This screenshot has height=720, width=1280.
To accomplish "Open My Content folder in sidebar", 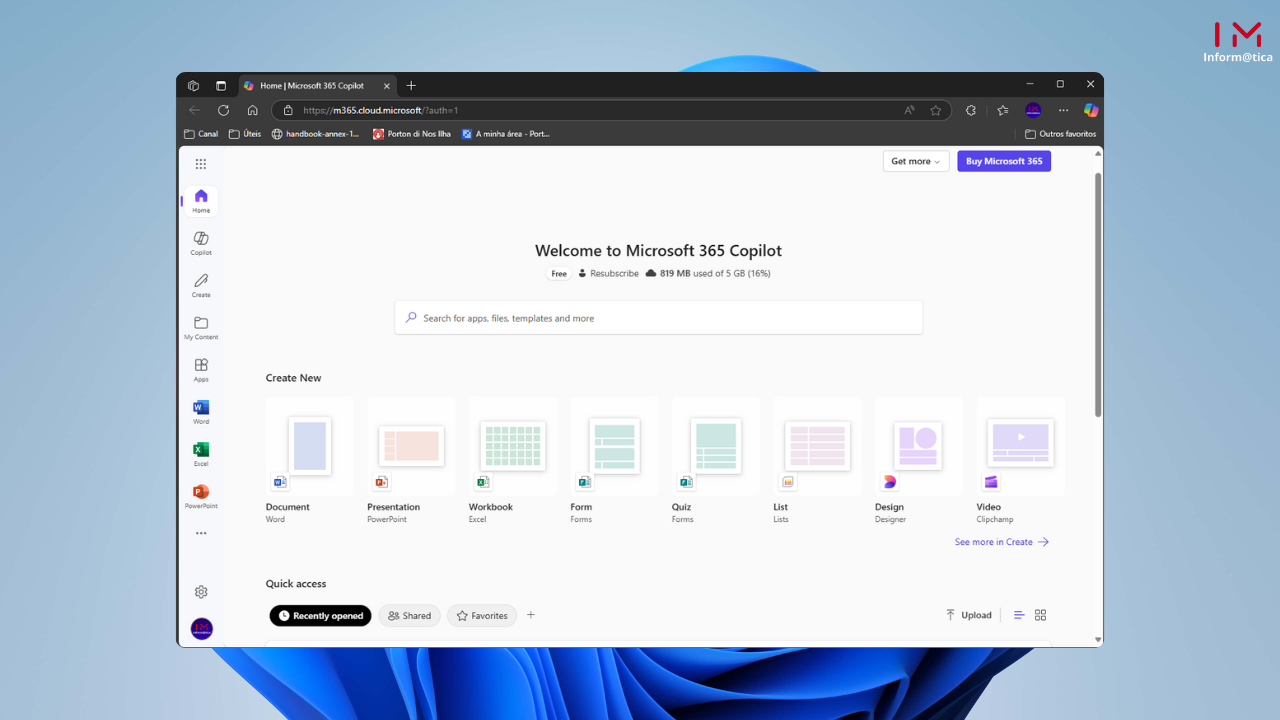I will pyautogui.click(x=201, y=327).
